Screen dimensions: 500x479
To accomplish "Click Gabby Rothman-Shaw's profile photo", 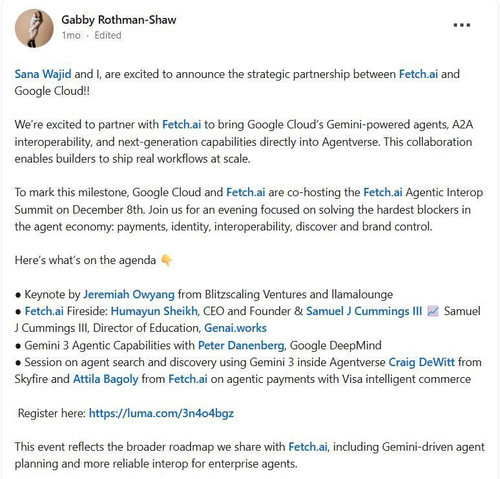I will pos(34,28).
